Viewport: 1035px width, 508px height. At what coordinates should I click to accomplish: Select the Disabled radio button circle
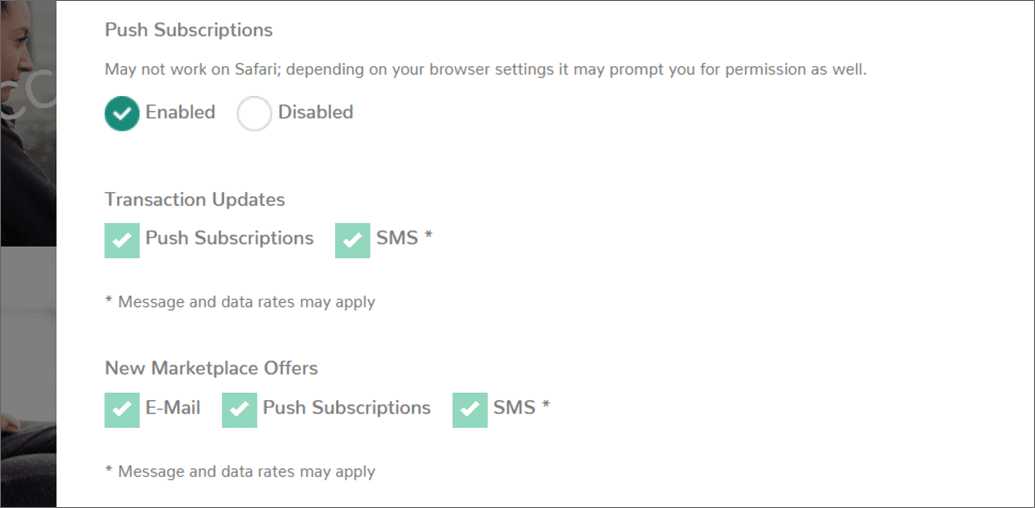(x=254, y=113)
